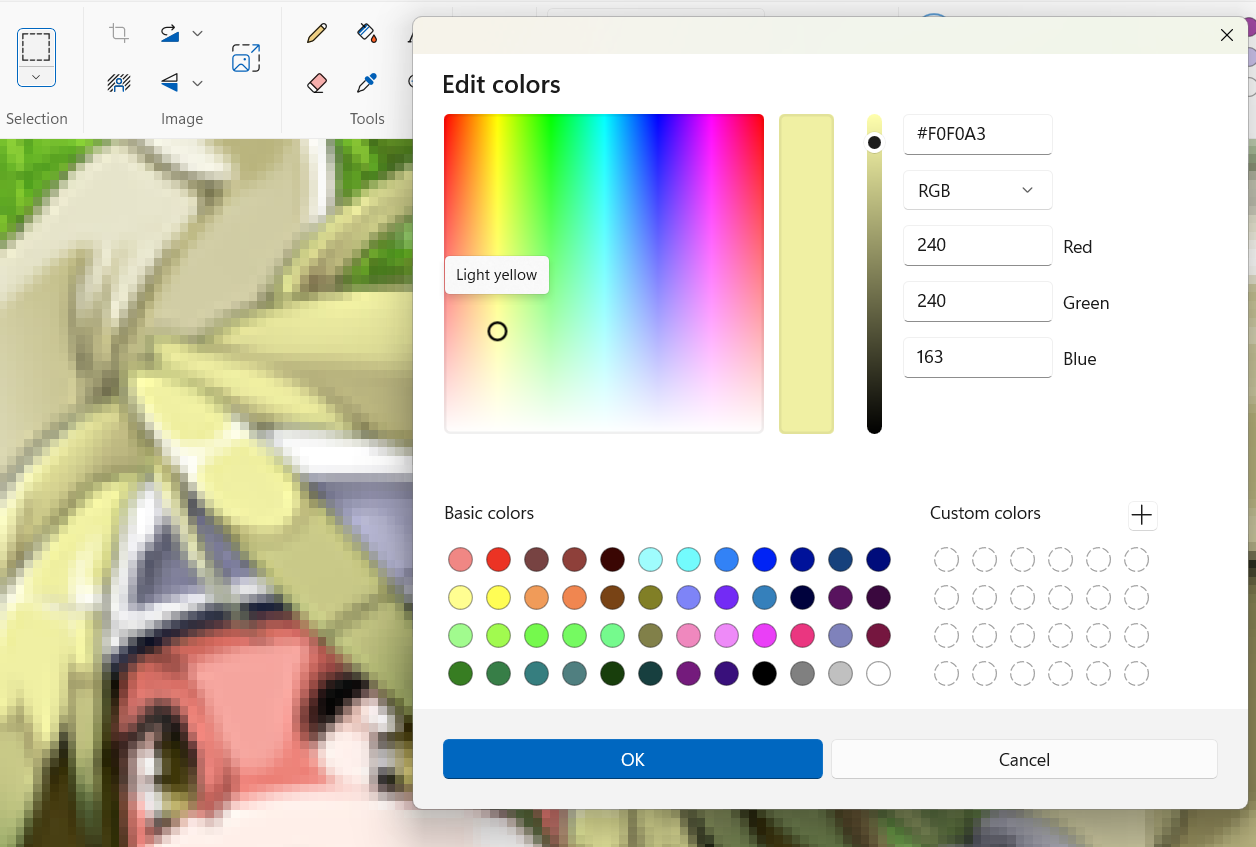Pick the bright red basic color swatch
The height and width of the screenshot is (847, 1256).
coord(498,560)
